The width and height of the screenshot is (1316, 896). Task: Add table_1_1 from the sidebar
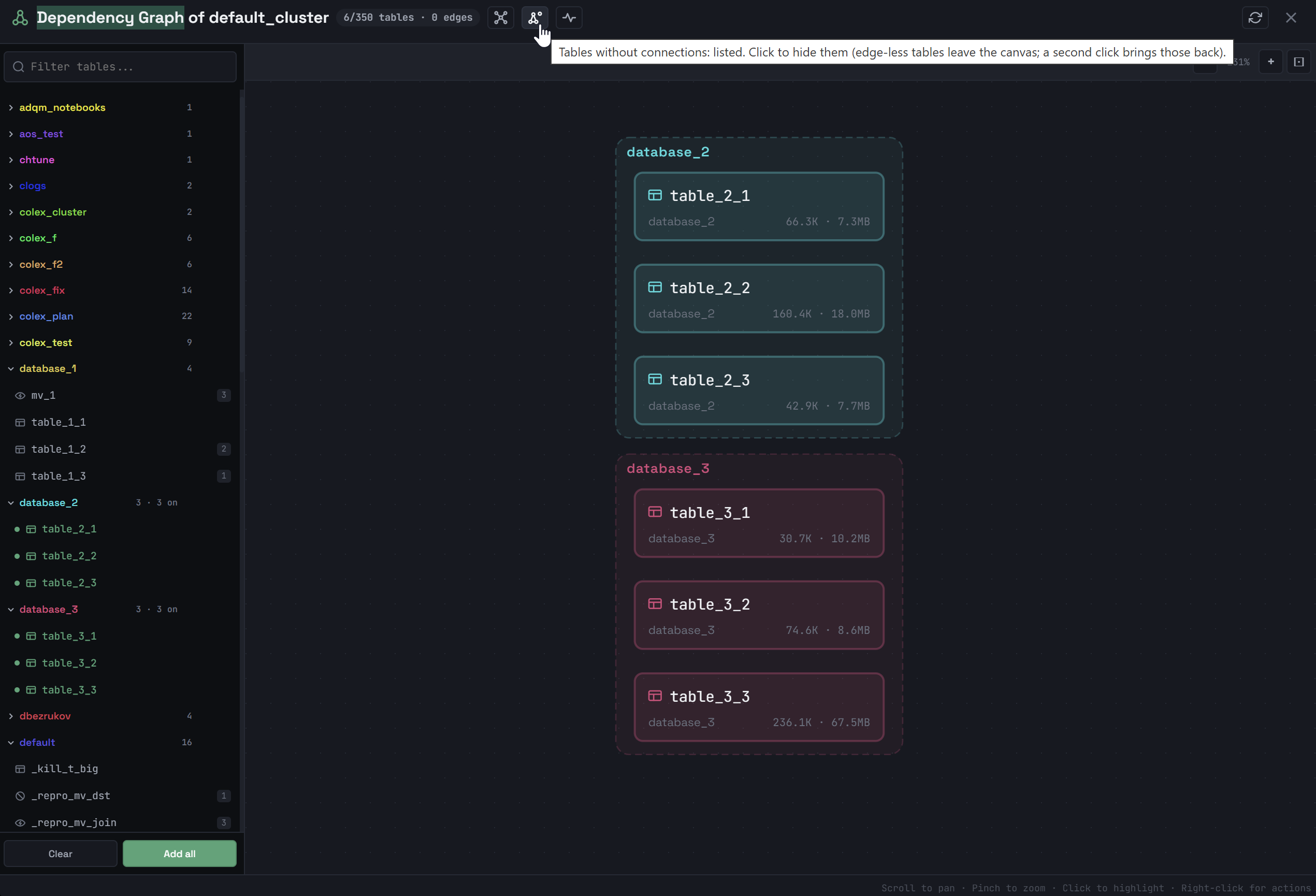(121, 422)
